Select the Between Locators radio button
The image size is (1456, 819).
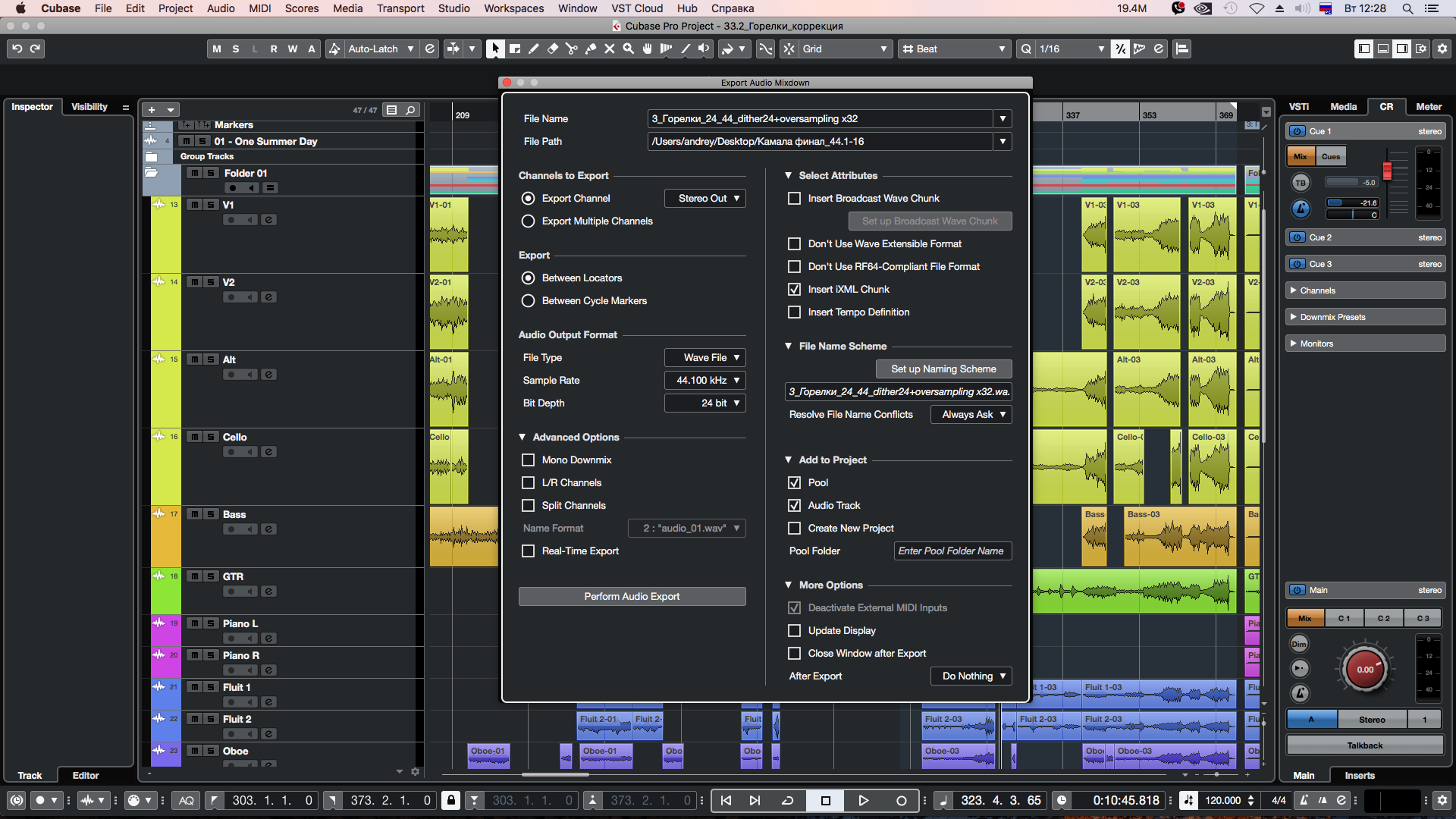(529, 278)
